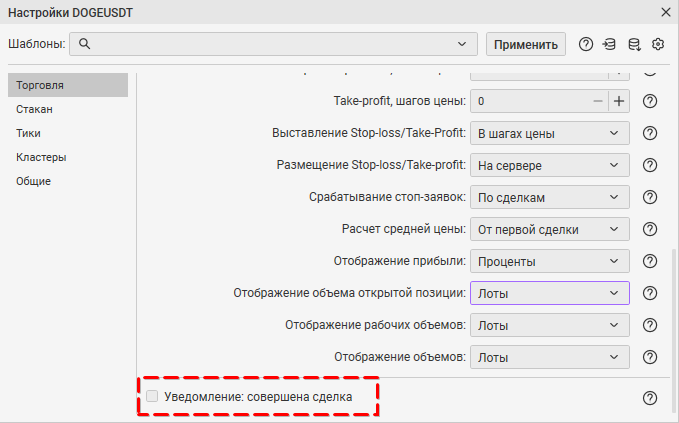Screen dimensions: 679x423
Task: Open the Выставление Stop-loss/Take-Profit dropdown
Action: pos(549,133)
